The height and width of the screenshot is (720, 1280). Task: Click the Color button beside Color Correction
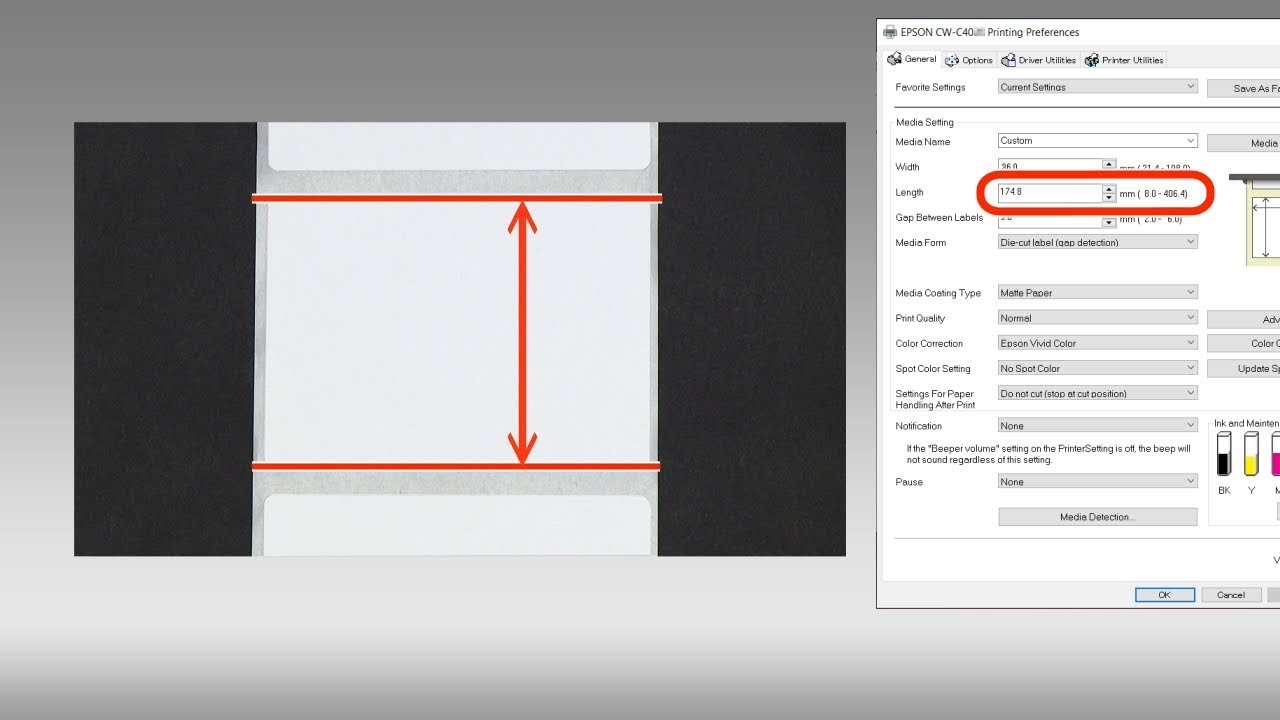[x=1243, y=344]
